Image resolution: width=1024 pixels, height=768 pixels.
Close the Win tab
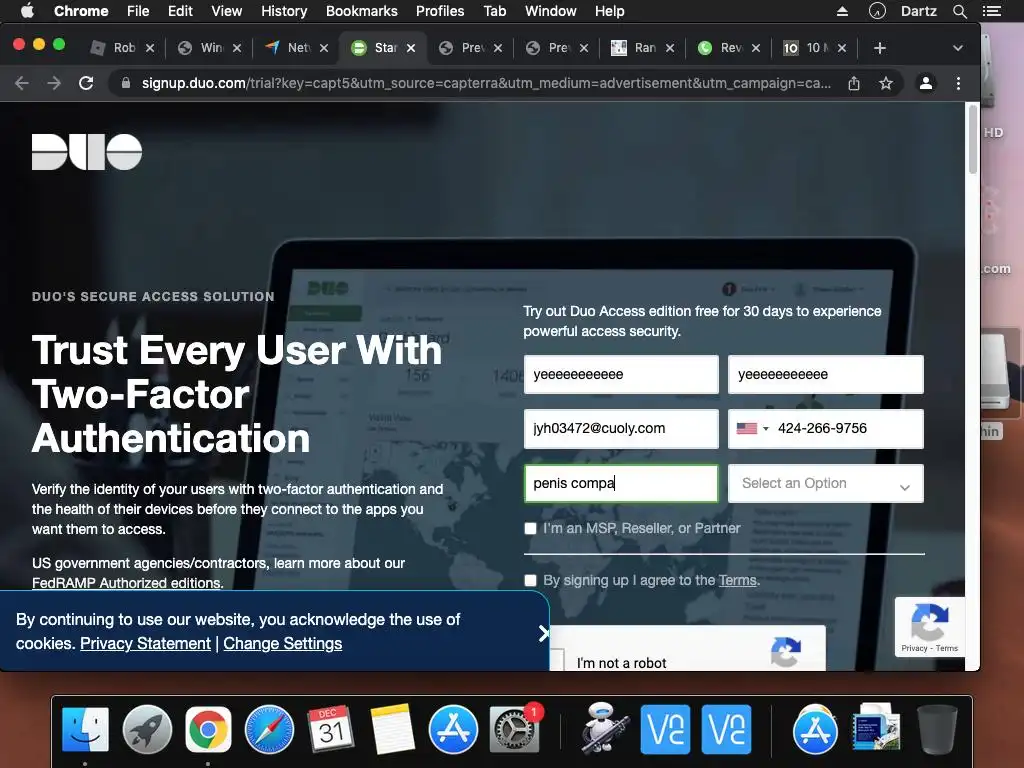click(236, 48)
